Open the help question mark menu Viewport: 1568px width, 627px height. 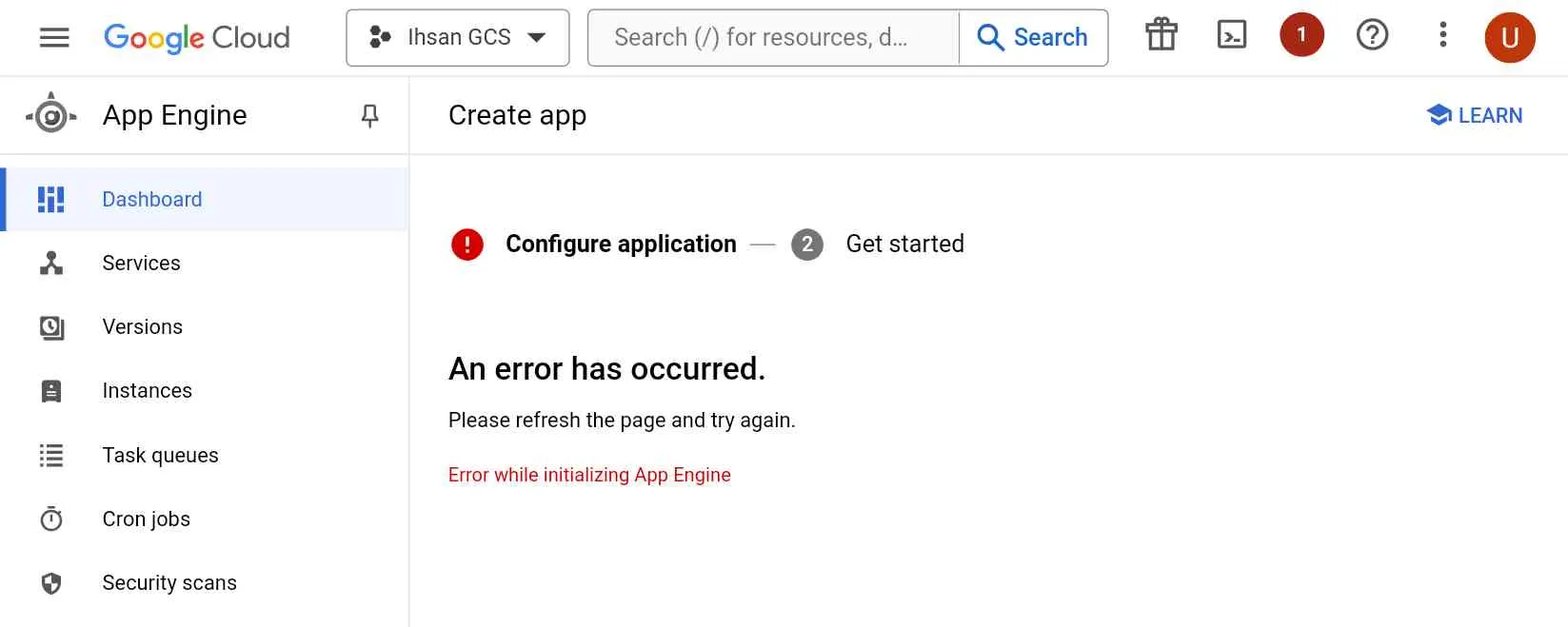[x=1372, y=35]
